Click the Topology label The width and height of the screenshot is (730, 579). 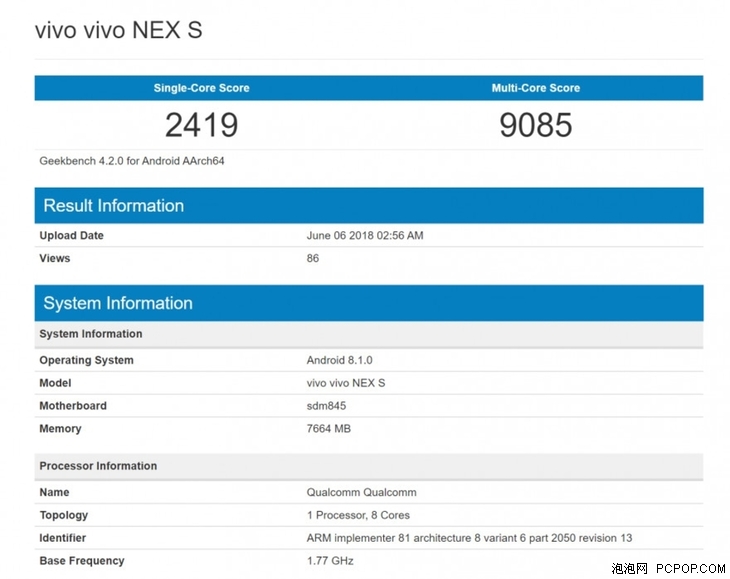point(64,515)
